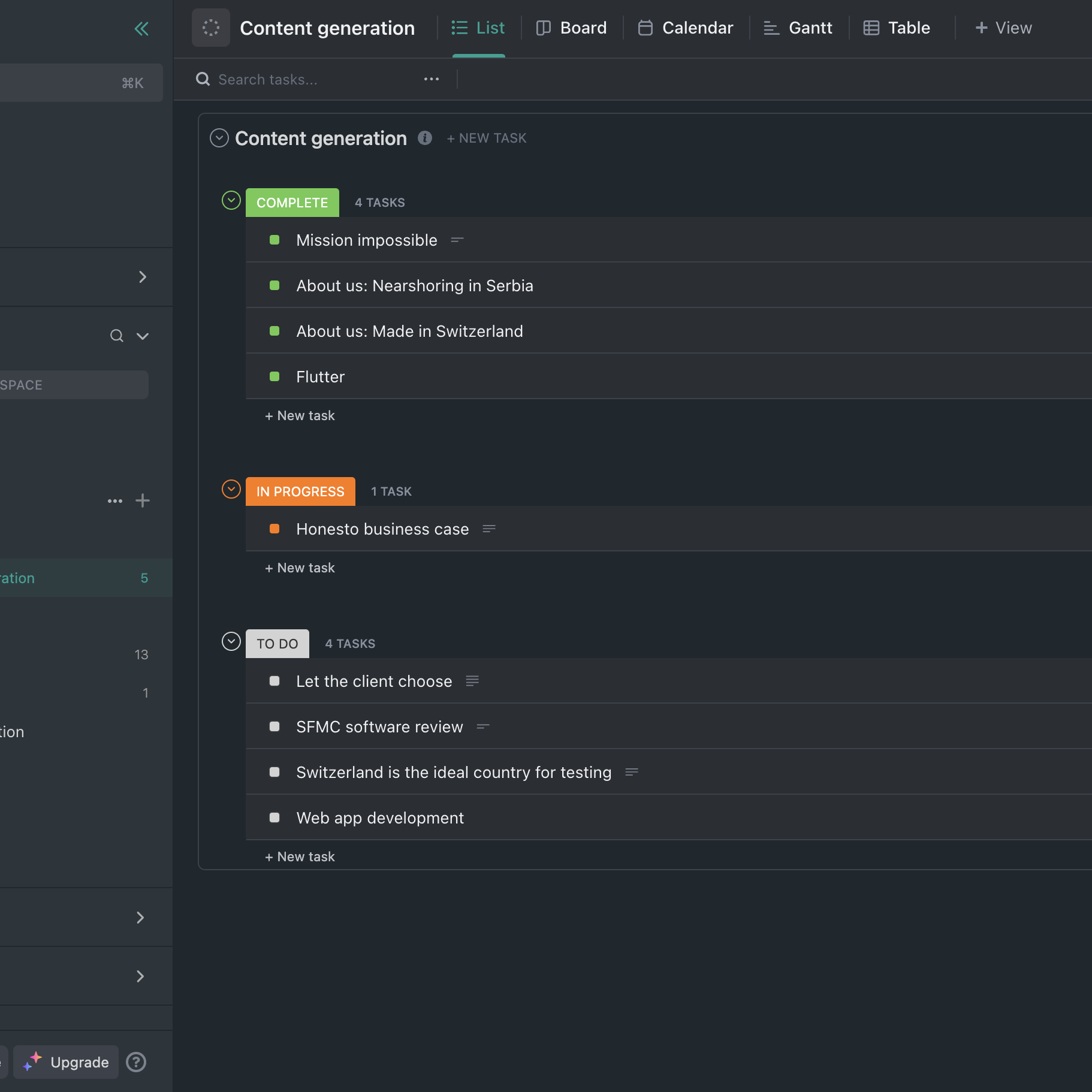Switch to the Table view tab
The image size is (1092, 1092).
(x=897, y=28)
